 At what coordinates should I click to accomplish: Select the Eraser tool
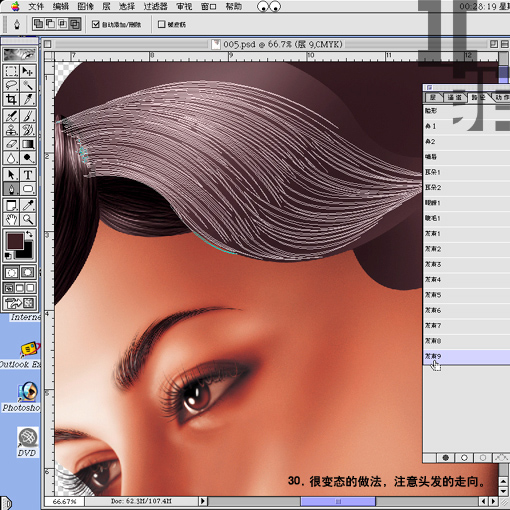pos(11,144)
